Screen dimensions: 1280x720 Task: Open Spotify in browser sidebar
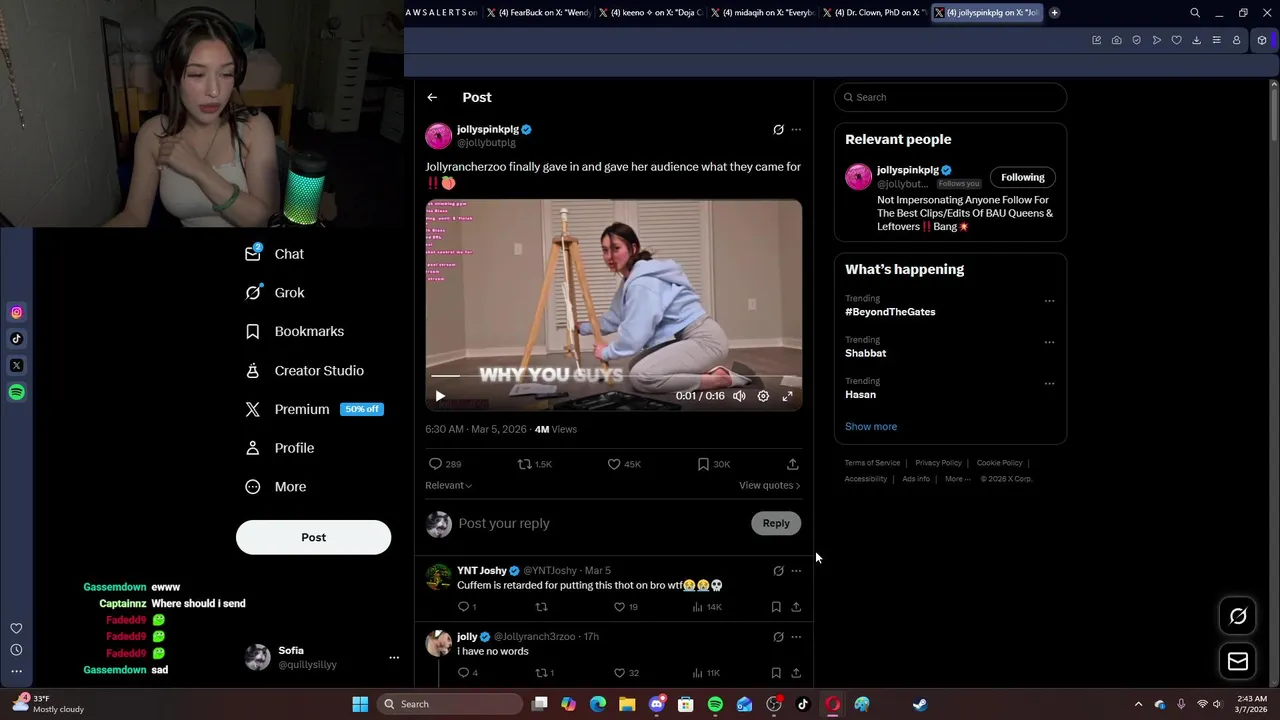(x=16, y=392)
